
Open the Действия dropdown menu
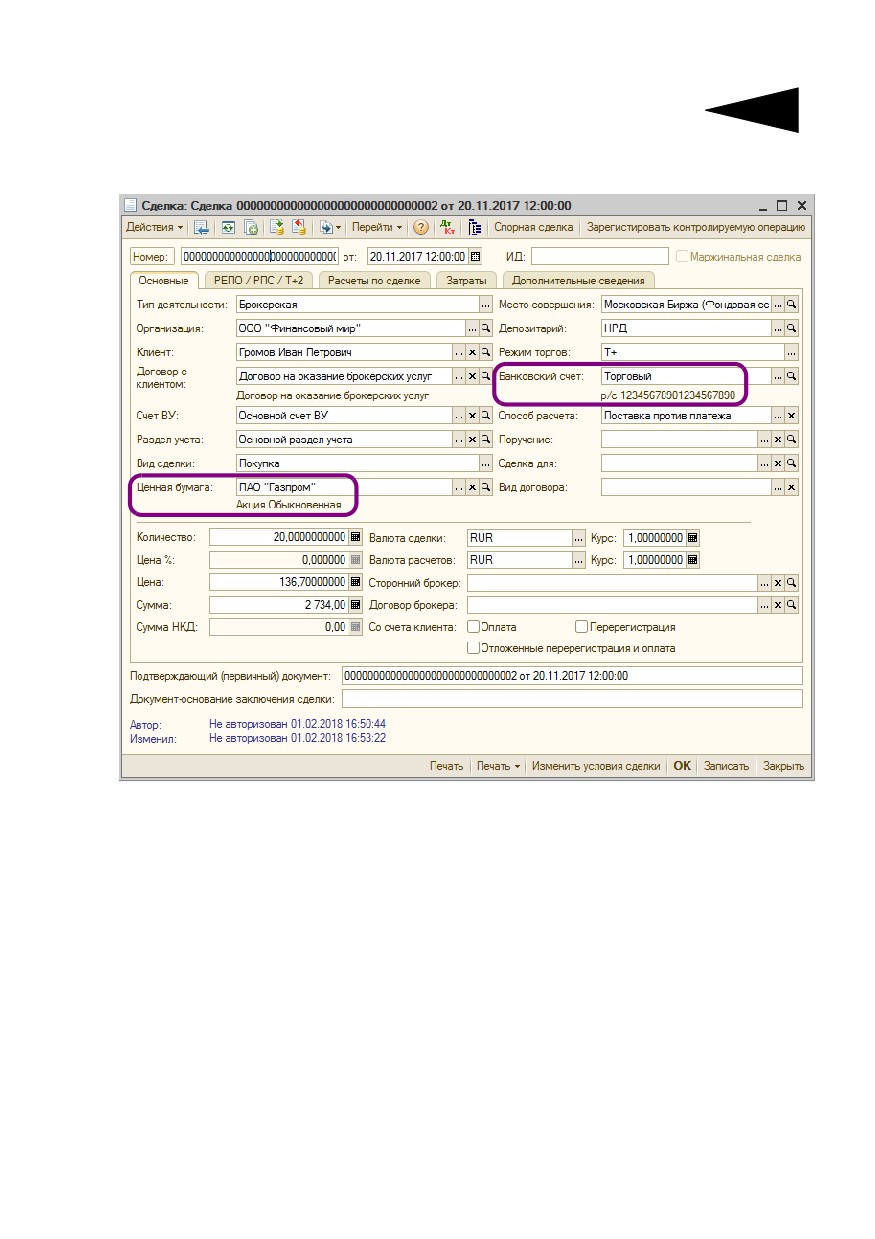tap(154, 227)
